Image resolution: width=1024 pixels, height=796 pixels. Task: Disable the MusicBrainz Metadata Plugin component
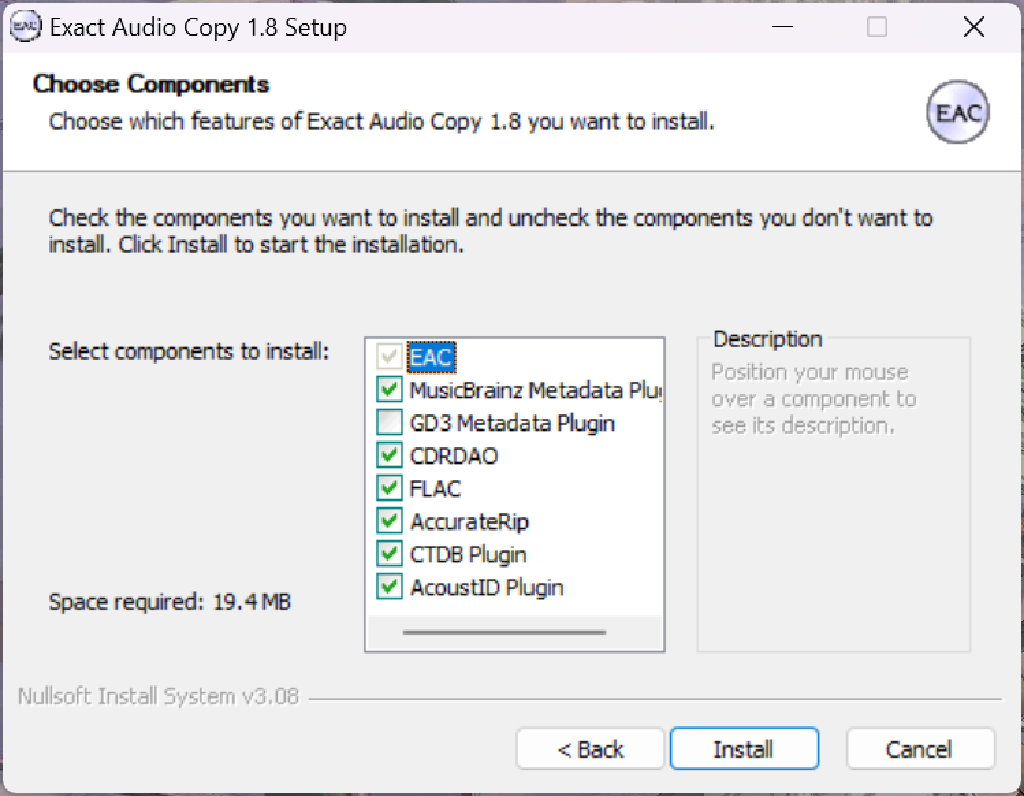click(389, 389)
